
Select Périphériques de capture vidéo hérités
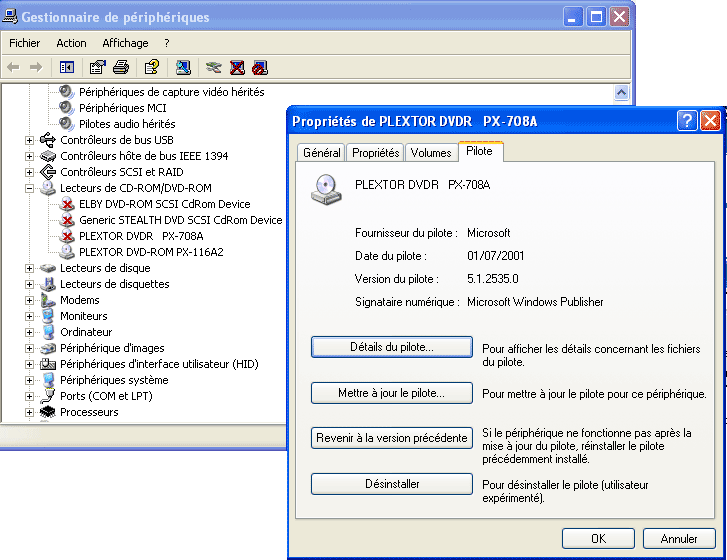[172, 92]
